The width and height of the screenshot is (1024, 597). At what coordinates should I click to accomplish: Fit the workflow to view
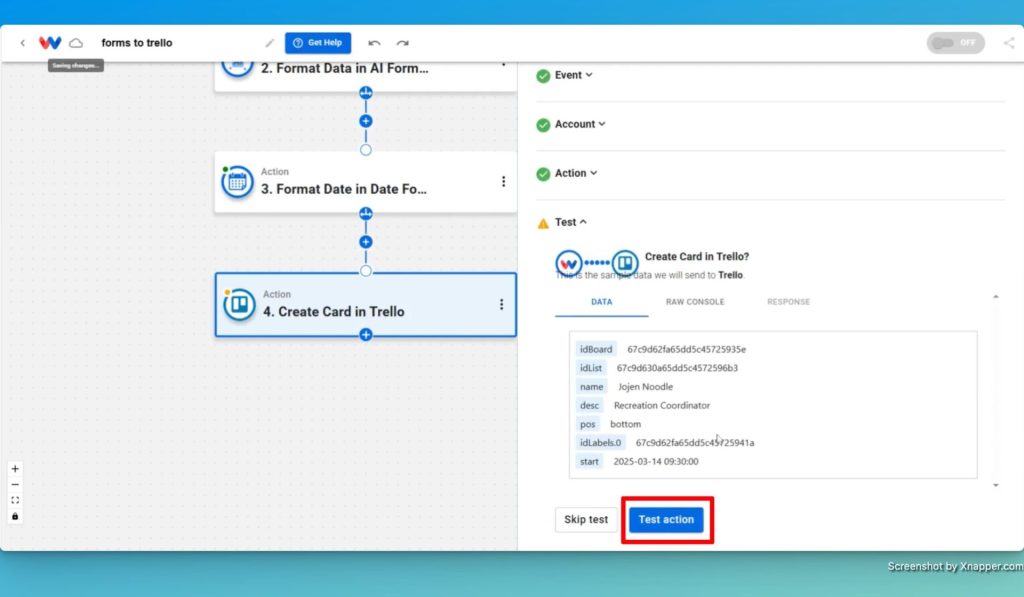(x=15, y=500)
